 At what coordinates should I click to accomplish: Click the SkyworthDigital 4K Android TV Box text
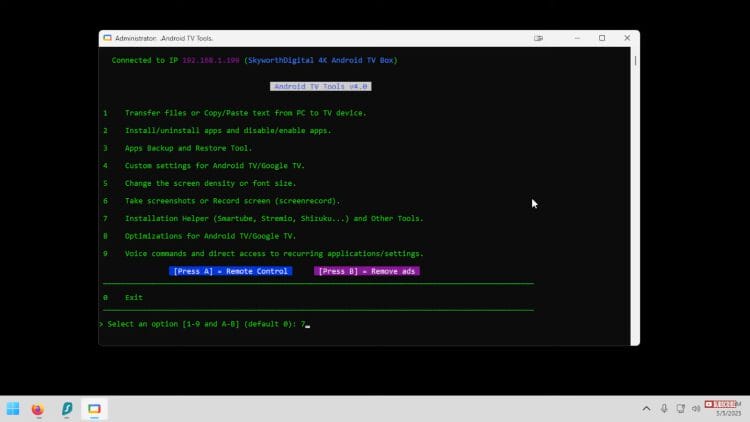tap(320, 60)
